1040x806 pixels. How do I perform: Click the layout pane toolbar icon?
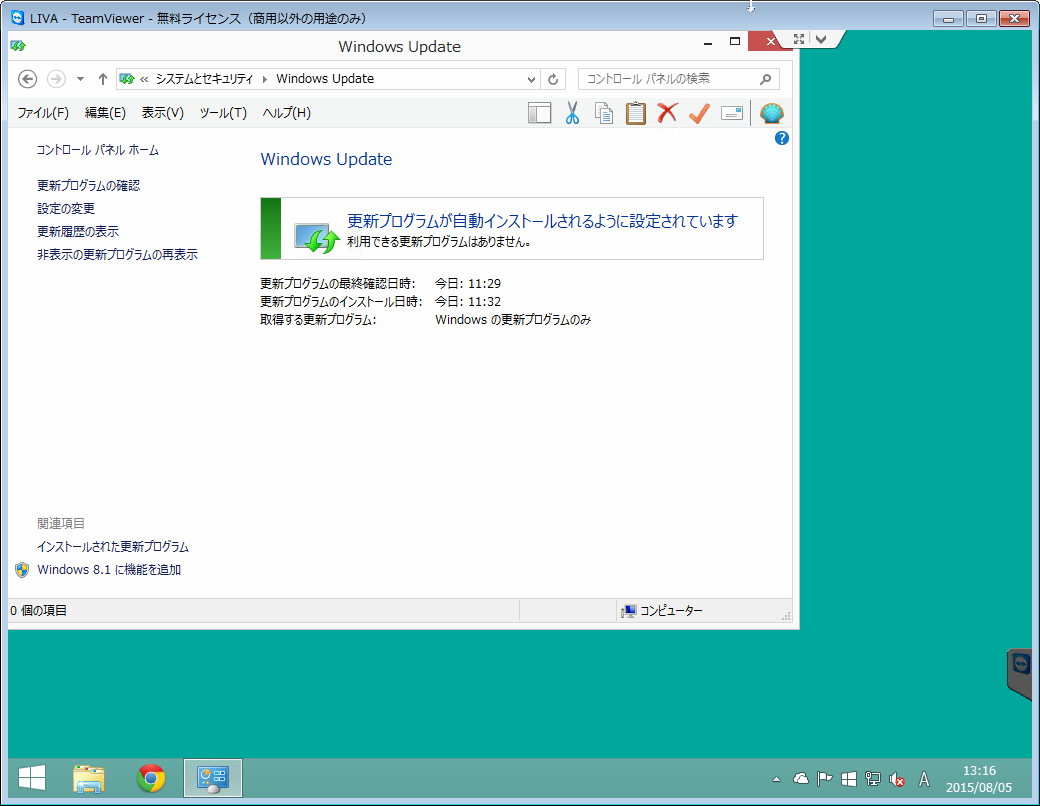tap(539, 113)
